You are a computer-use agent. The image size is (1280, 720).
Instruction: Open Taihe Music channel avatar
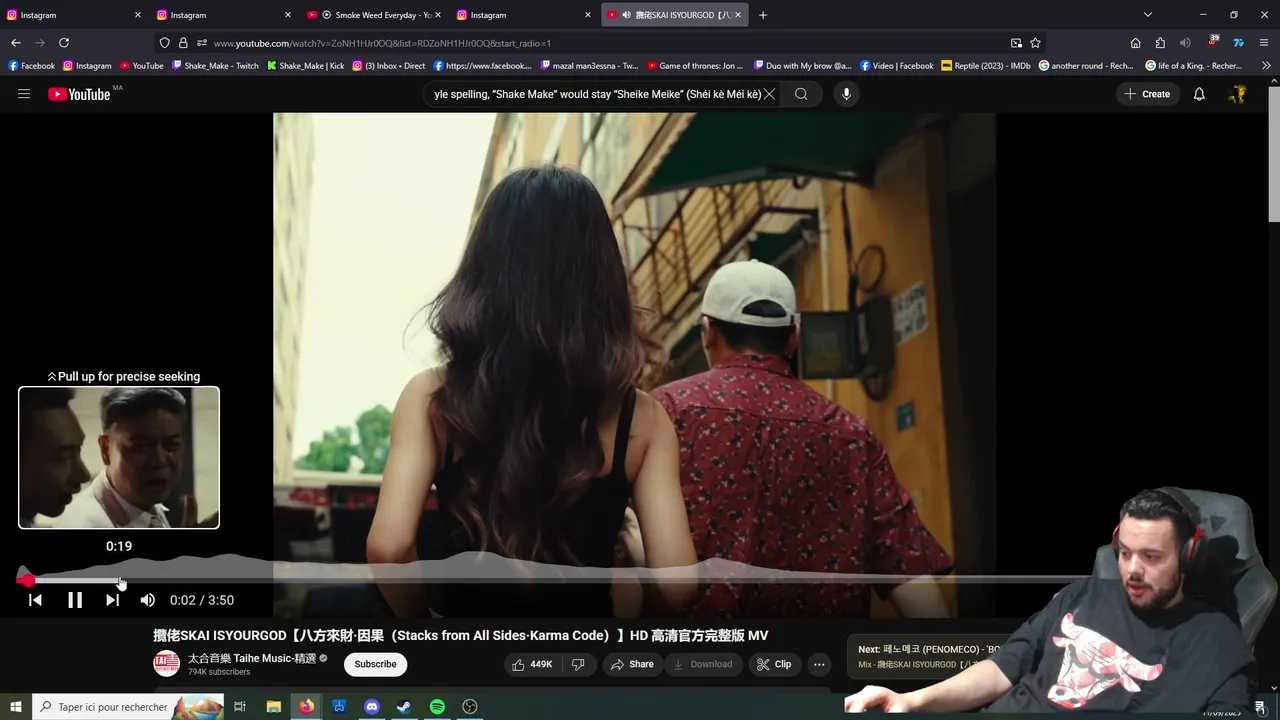[166, 663]
